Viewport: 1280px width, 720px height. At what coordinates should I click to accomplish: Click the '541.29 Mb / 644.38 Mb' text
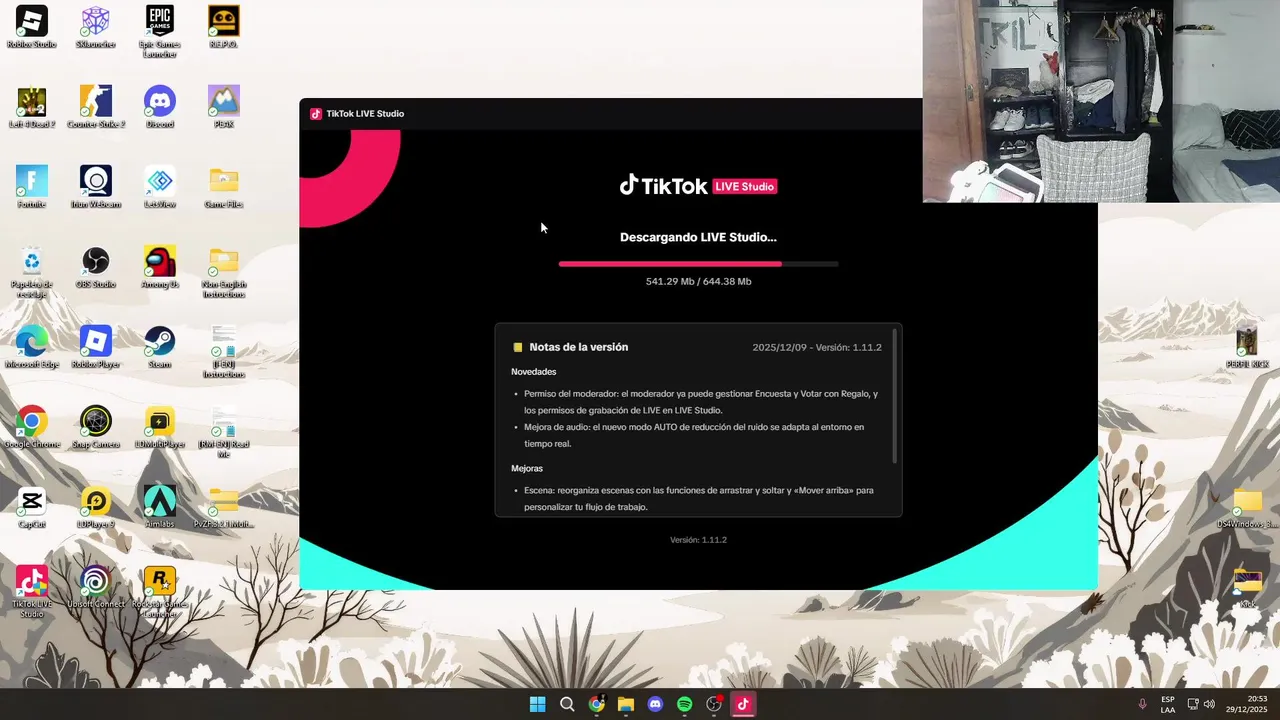coord(698,282)
